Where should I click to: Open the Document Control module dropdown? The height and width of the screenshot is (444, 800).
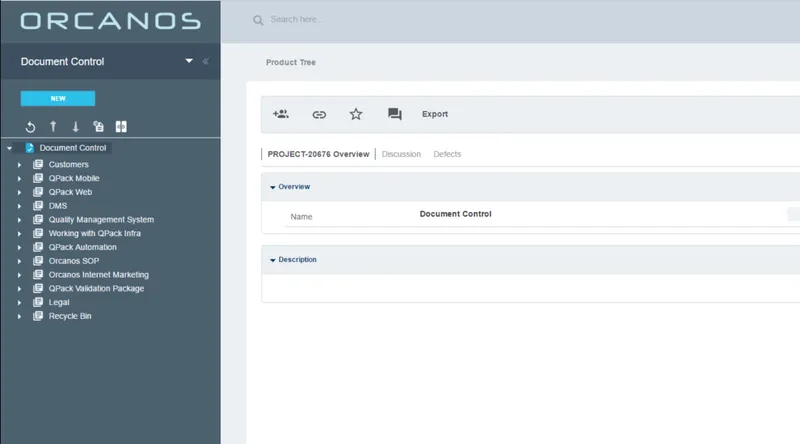point(189,61)
